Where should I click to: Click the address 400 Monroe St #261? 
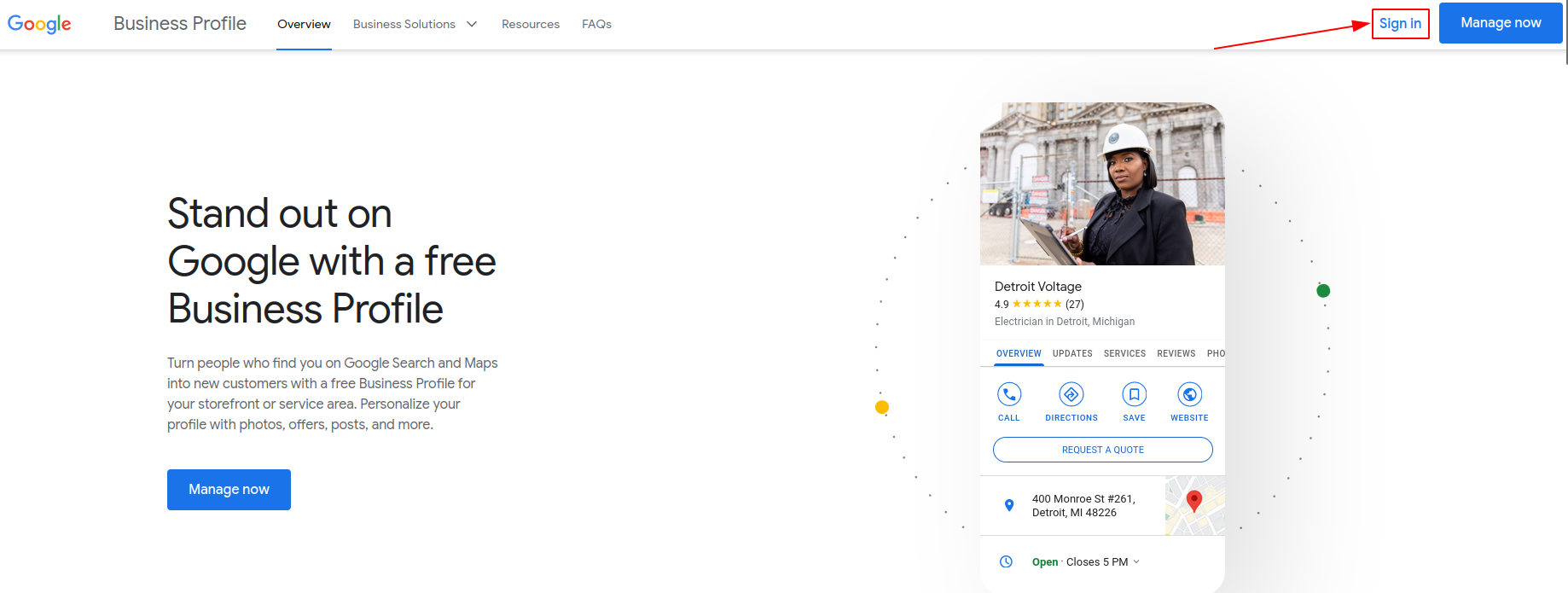coord(1083,505)
